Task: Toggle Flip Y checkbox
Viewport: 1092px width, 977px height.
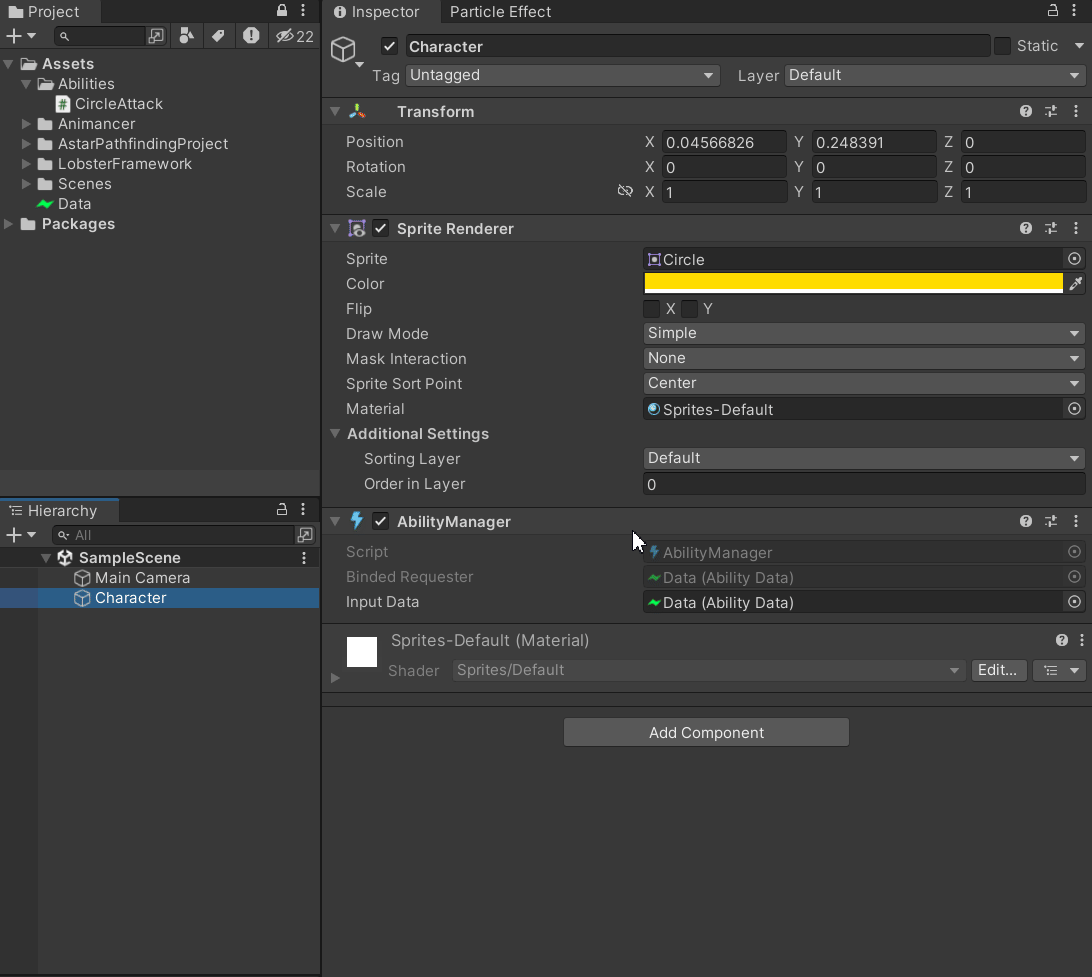Action: click(689, 308)
